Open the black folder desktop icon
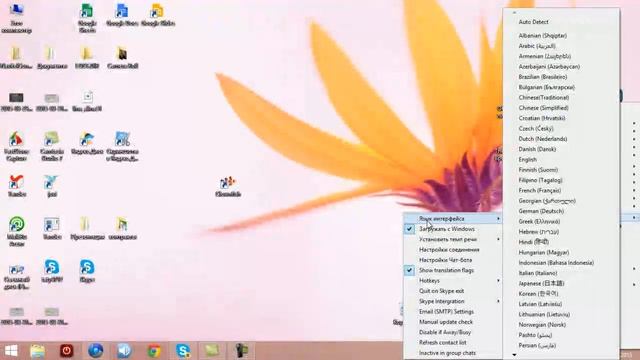 coord(122,58)
